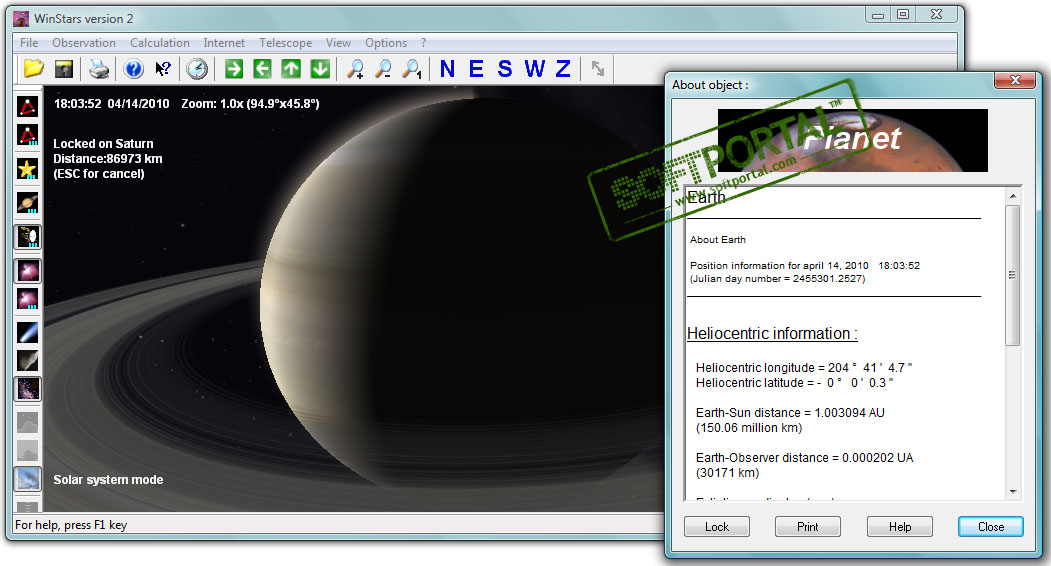Click the Close button in About object
The image size is (1051, 566).
tap(991, 527)
